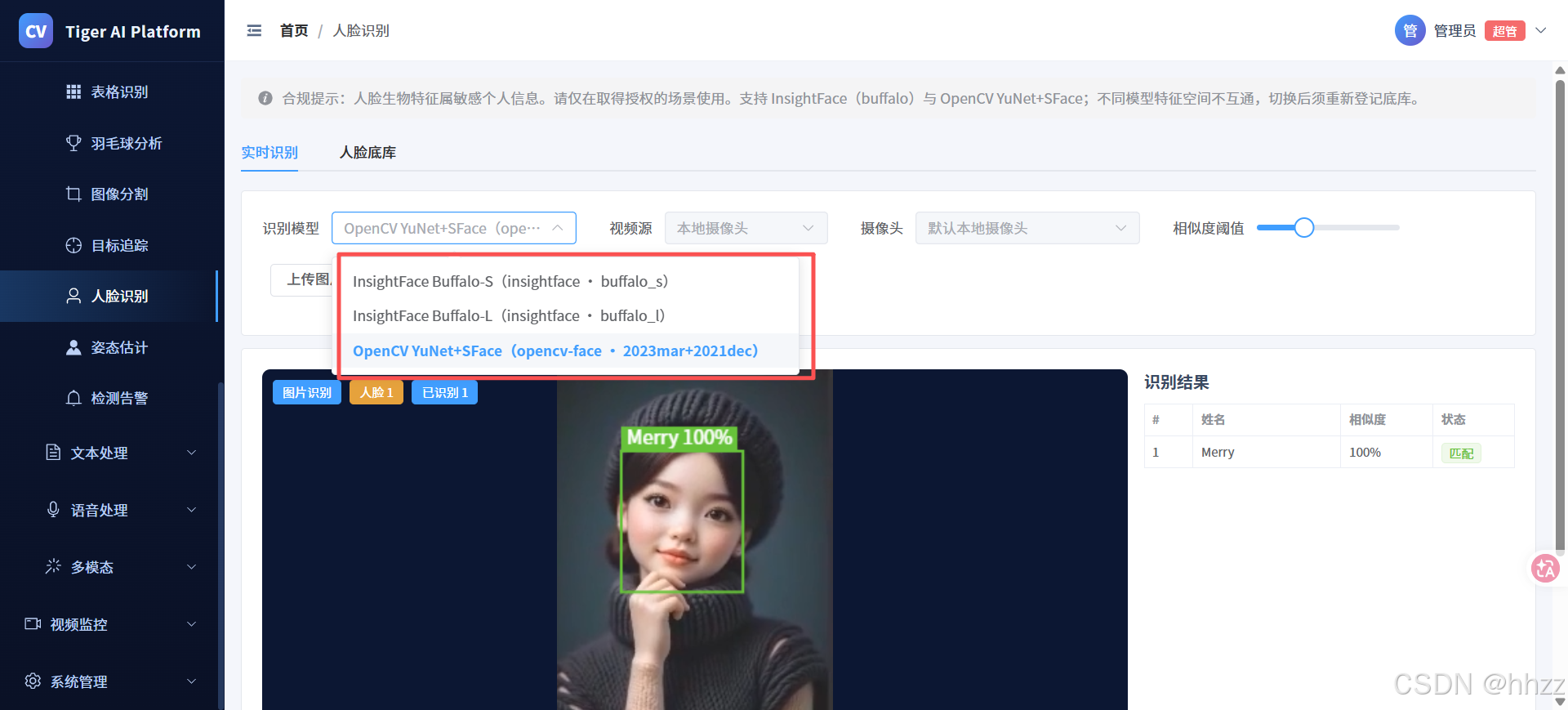Click the 管理员 username text

[1454, 31]
